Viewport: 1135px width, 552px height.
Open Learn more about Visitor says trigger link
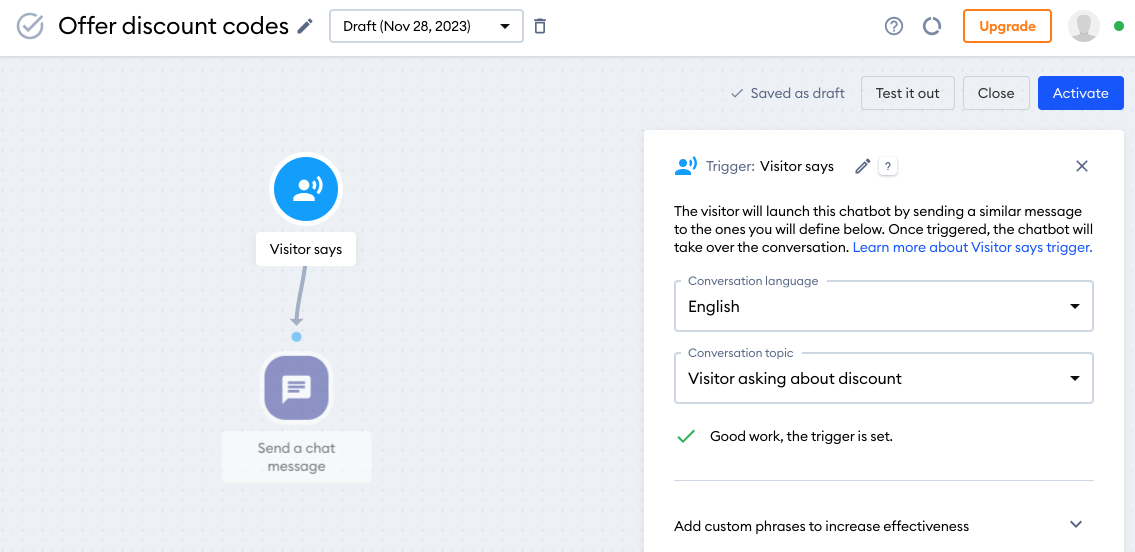(x=972, y=247)
